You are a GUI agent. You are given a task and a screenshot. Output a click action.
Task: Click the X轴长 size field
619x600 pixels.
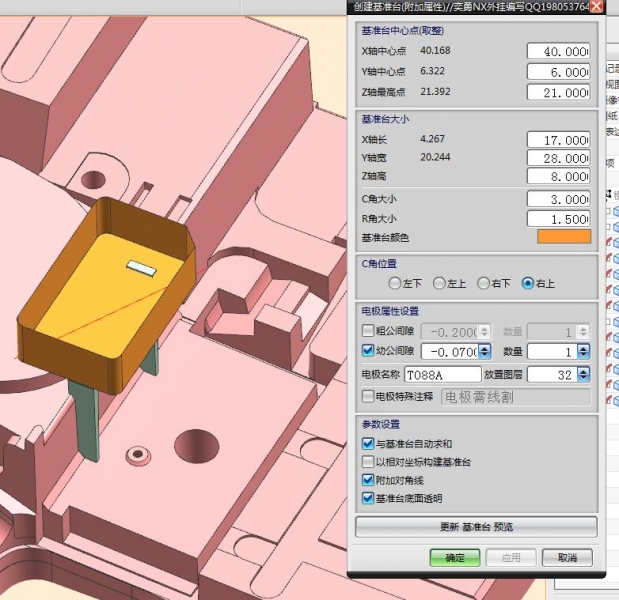point(559,140)
